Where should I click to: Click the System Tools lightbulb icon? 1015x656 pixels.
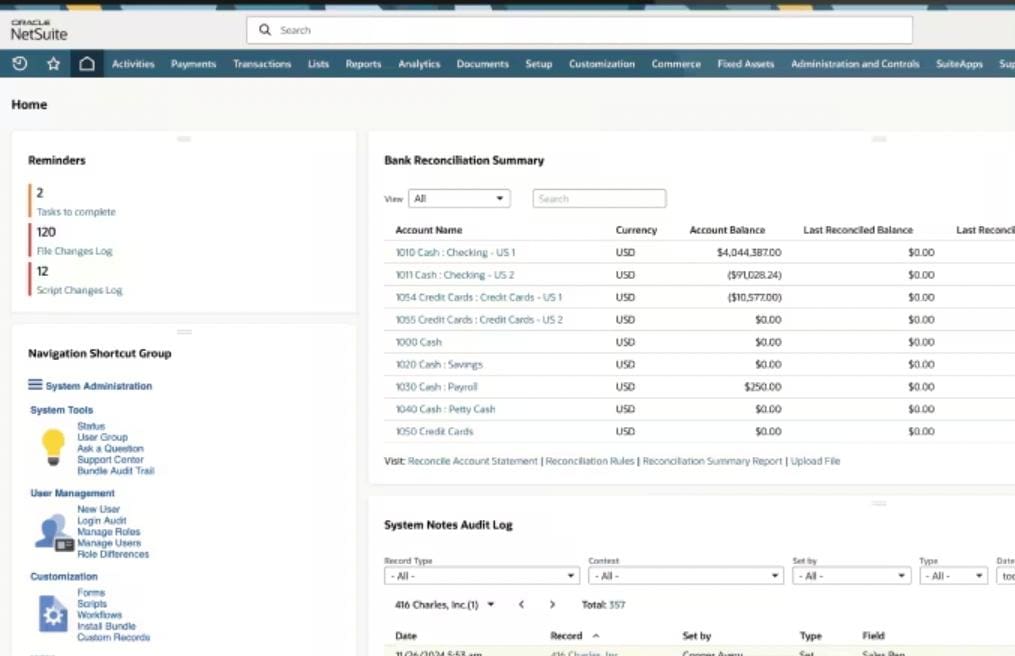click(52, 447)
